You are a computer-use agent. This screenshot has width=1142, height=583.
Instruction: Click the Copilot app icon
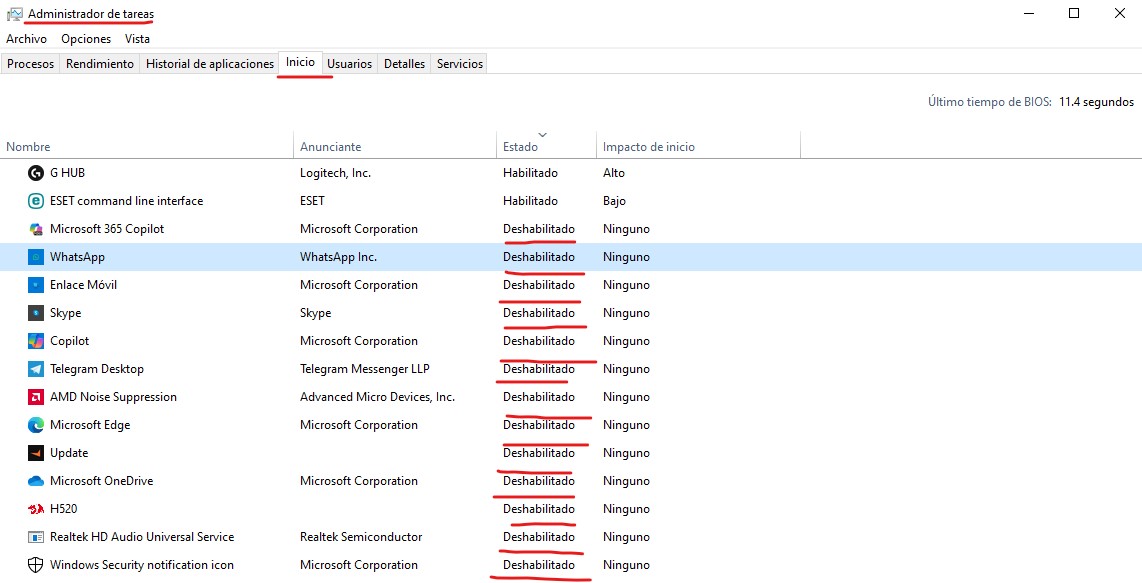(36, 341)
